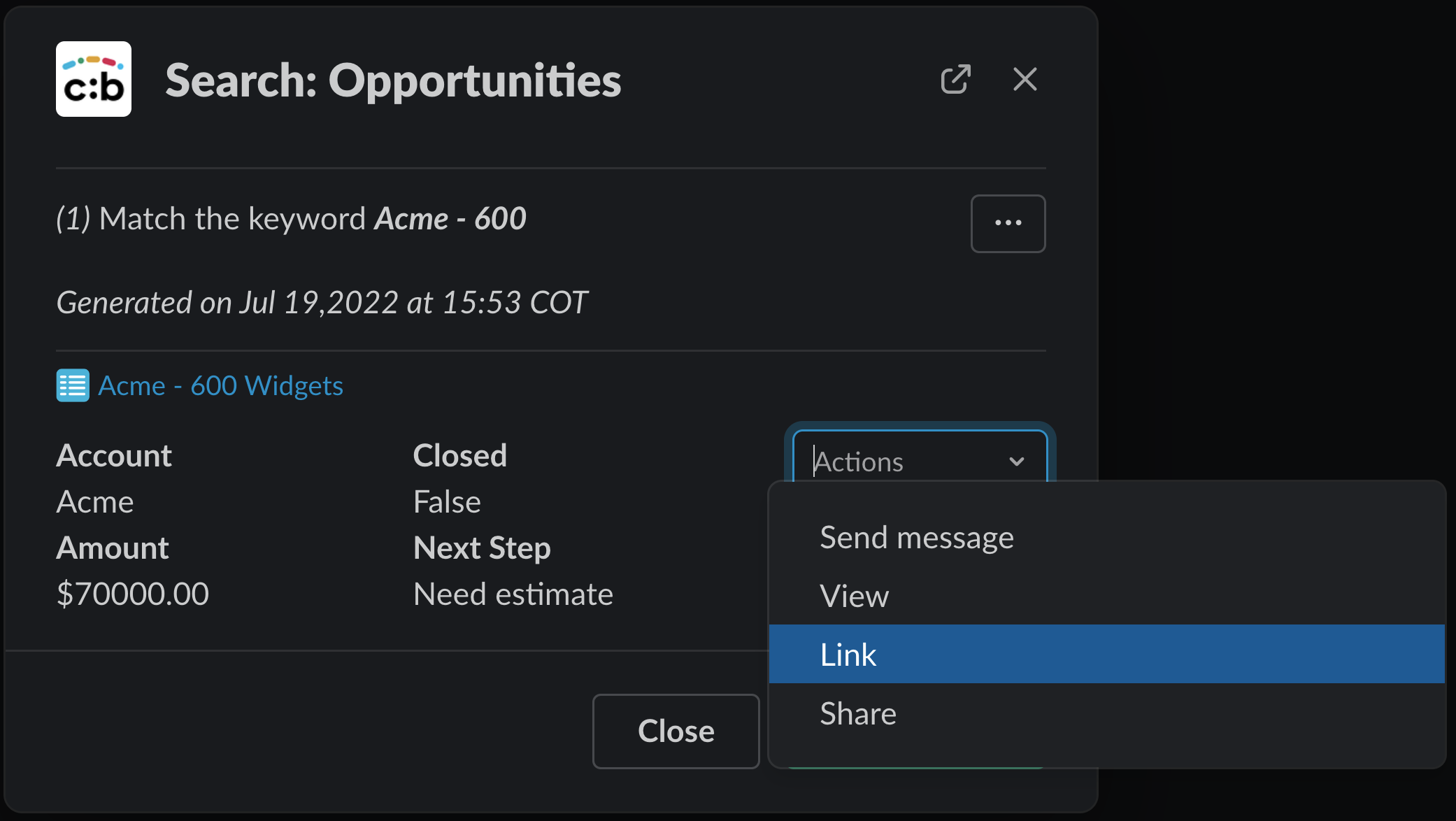Click inside the Actions select field

pyautogui.click(x=902, y=462)
